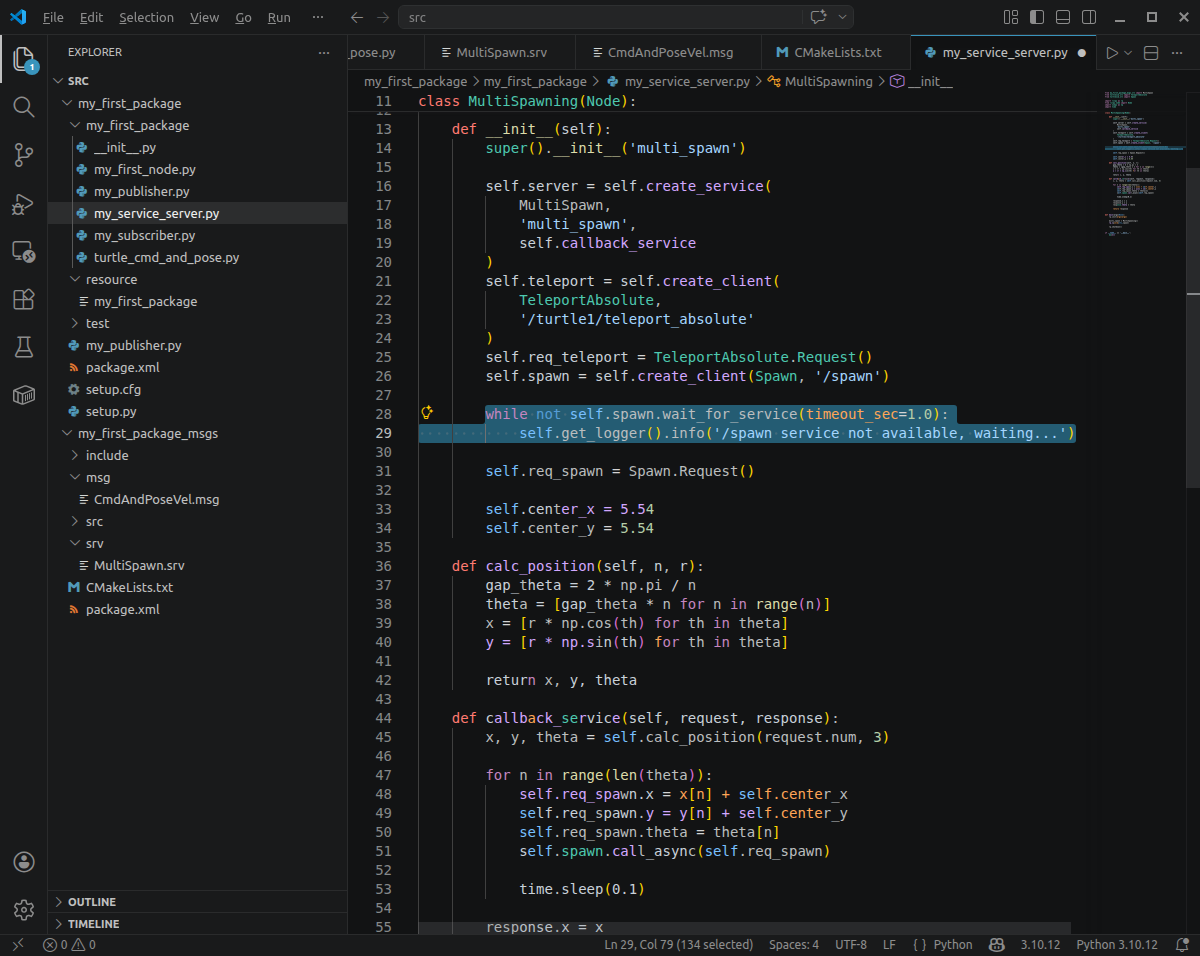Click the __init__ breadcrumb item
The height and width of the screenshot is (956, 1200).
tap(921, 81)
